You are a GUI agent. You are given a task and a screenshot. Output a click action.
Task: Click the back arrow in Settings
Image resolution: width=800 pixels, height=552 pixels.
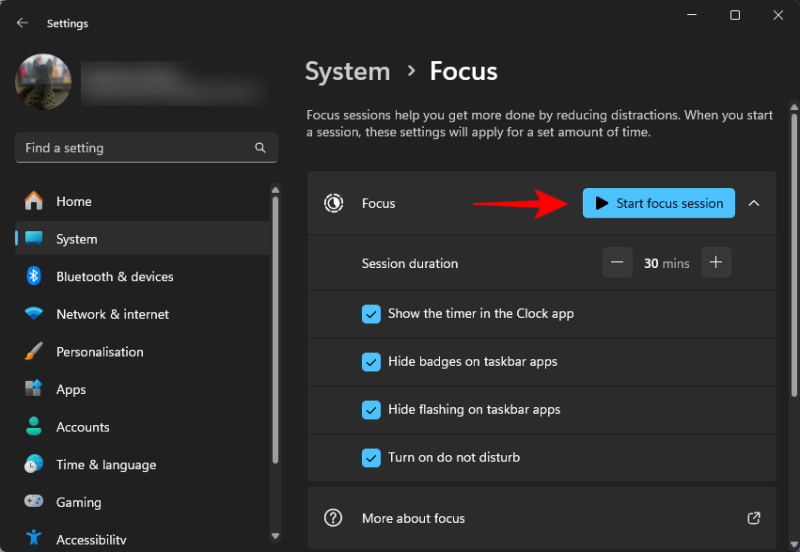22,23
